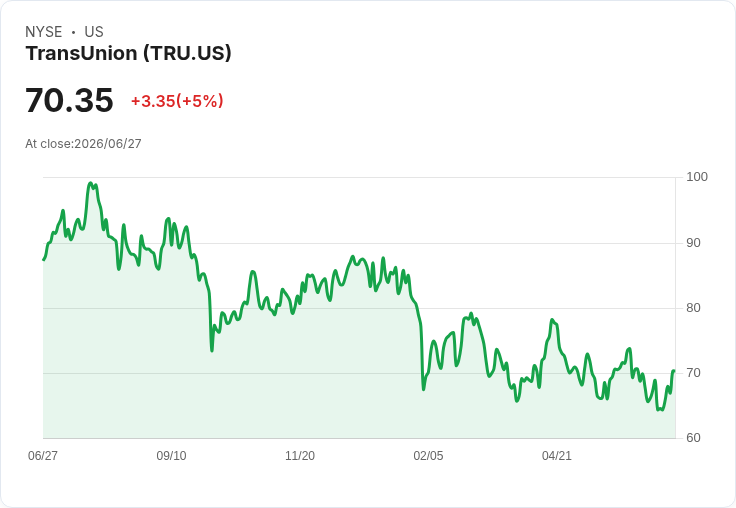The width and height of the screenshot is (736, 508).
Task: Click the first data point at chart's left start
Action: coord(44,259)
